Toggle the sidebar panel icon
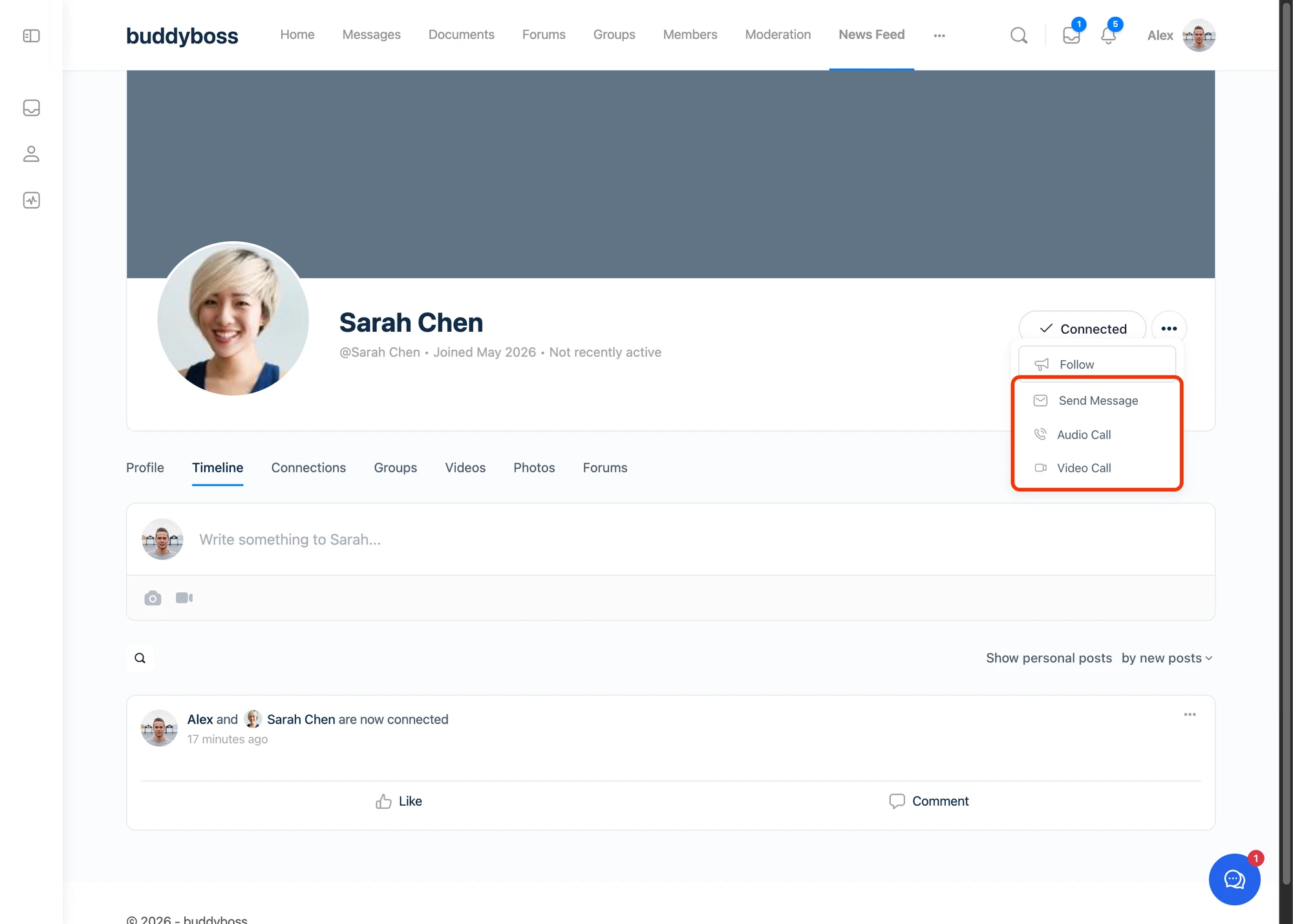The image size is (1293, 924). tap(31, 36)
